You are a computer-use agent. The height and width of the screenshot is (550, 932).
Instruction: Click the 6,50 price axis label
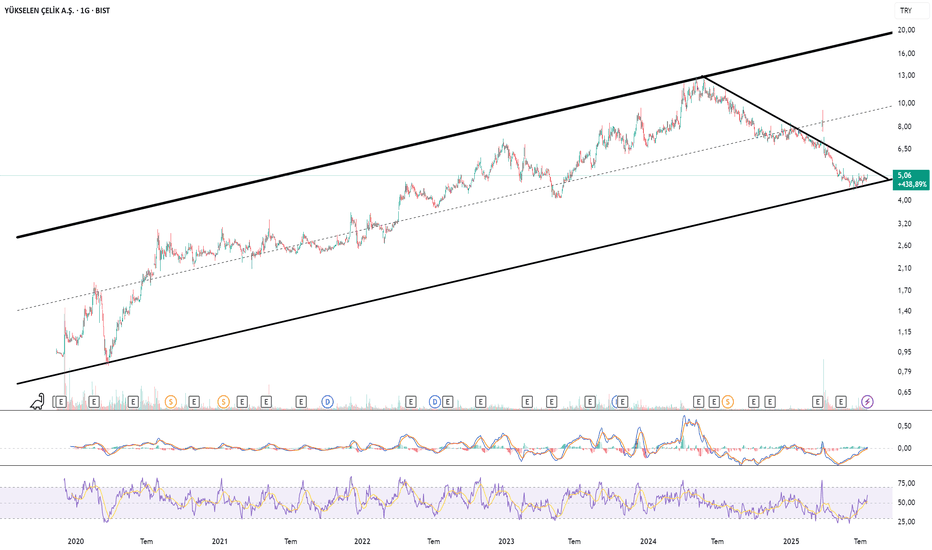905,149
